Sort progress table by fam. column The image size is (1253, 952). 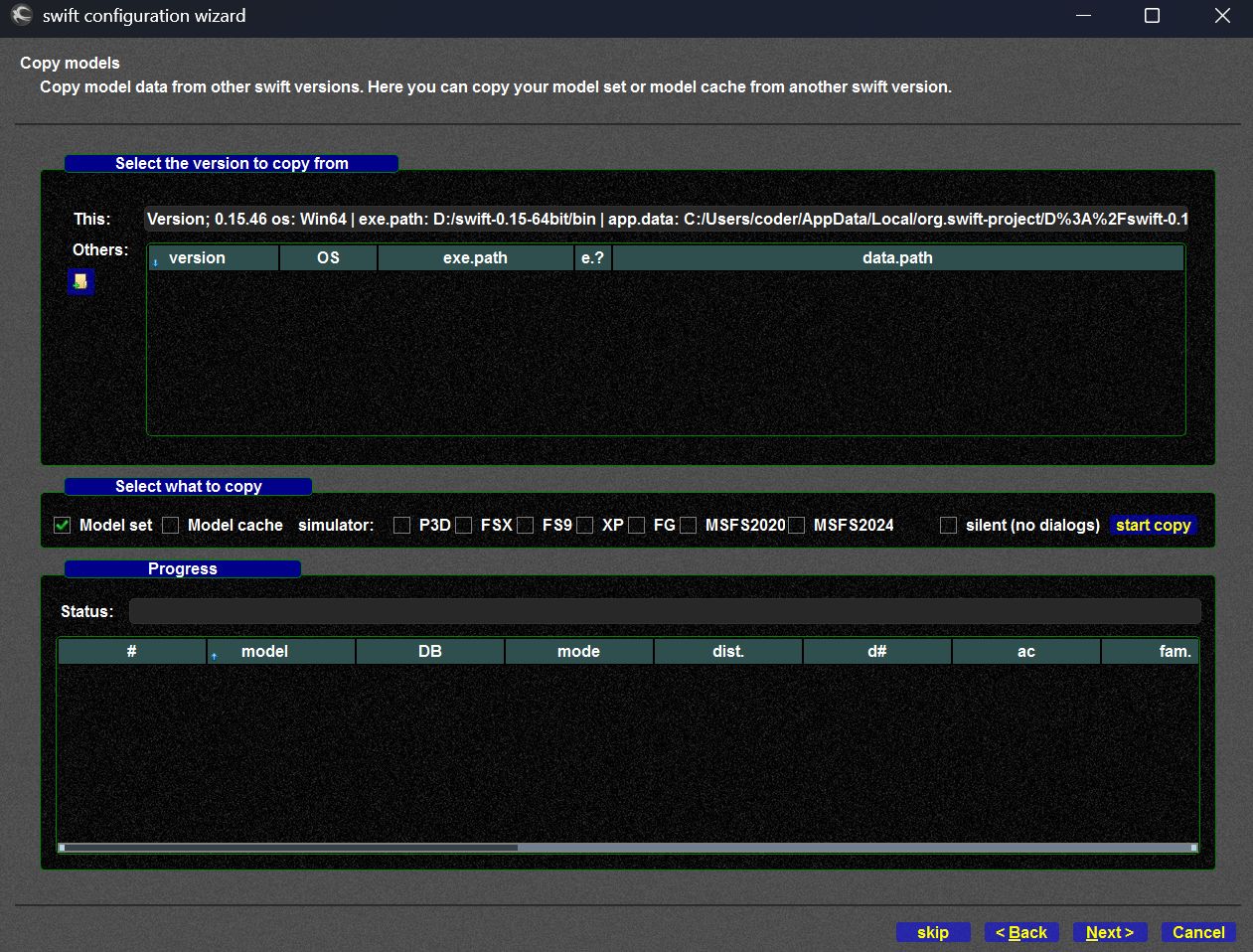(x=1150, y=651)
